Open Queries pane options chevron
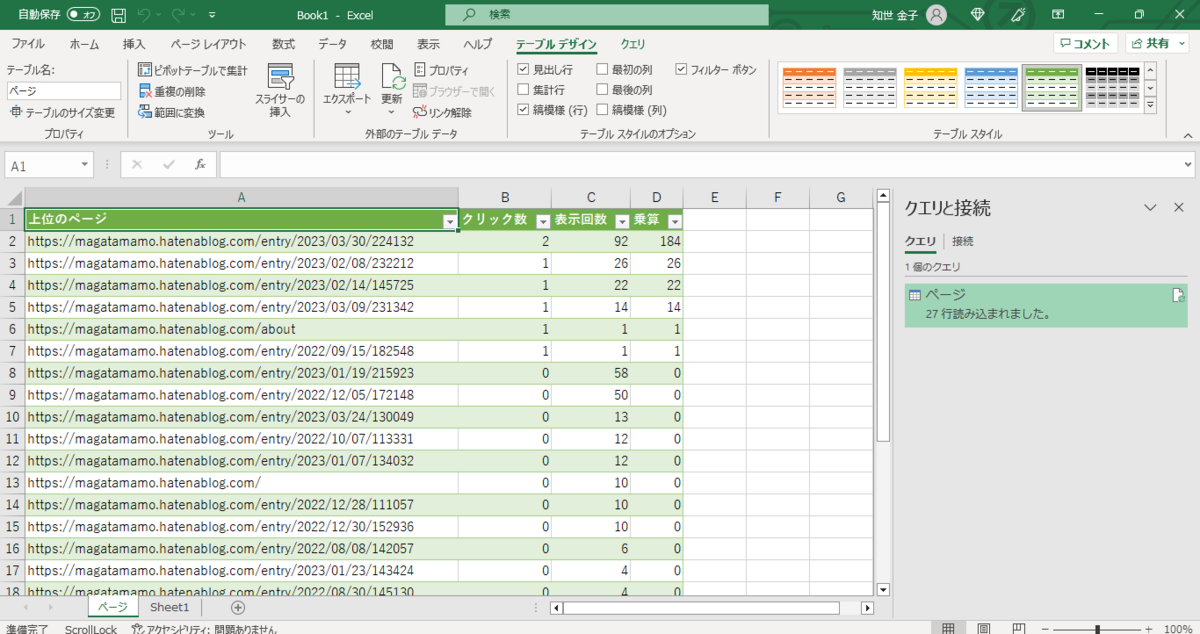This screenshot has width=1200, height=634. [1150, 207]
